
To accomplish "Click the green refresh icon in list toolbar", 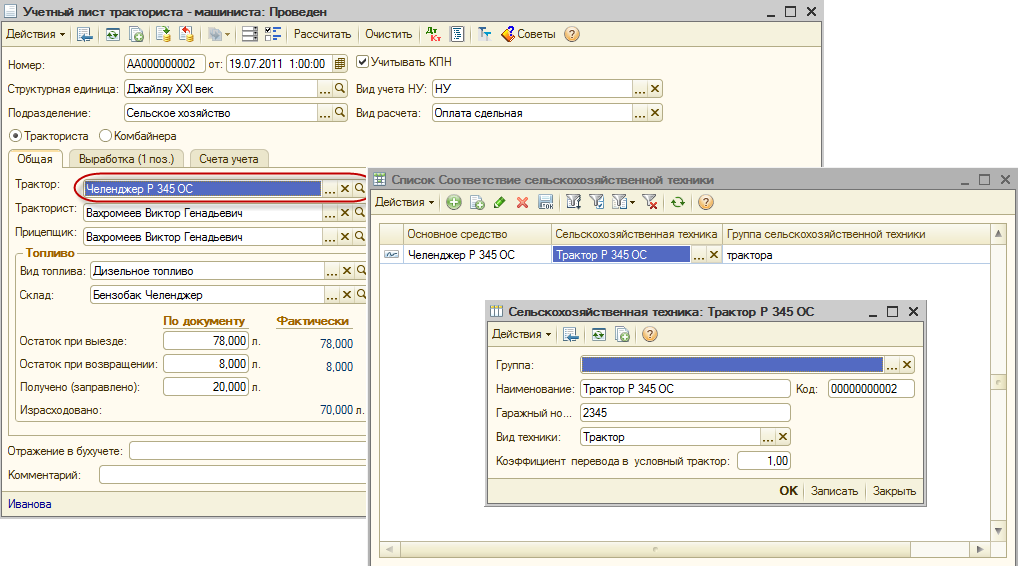I will pyautogui.click(x=678, y=203).
